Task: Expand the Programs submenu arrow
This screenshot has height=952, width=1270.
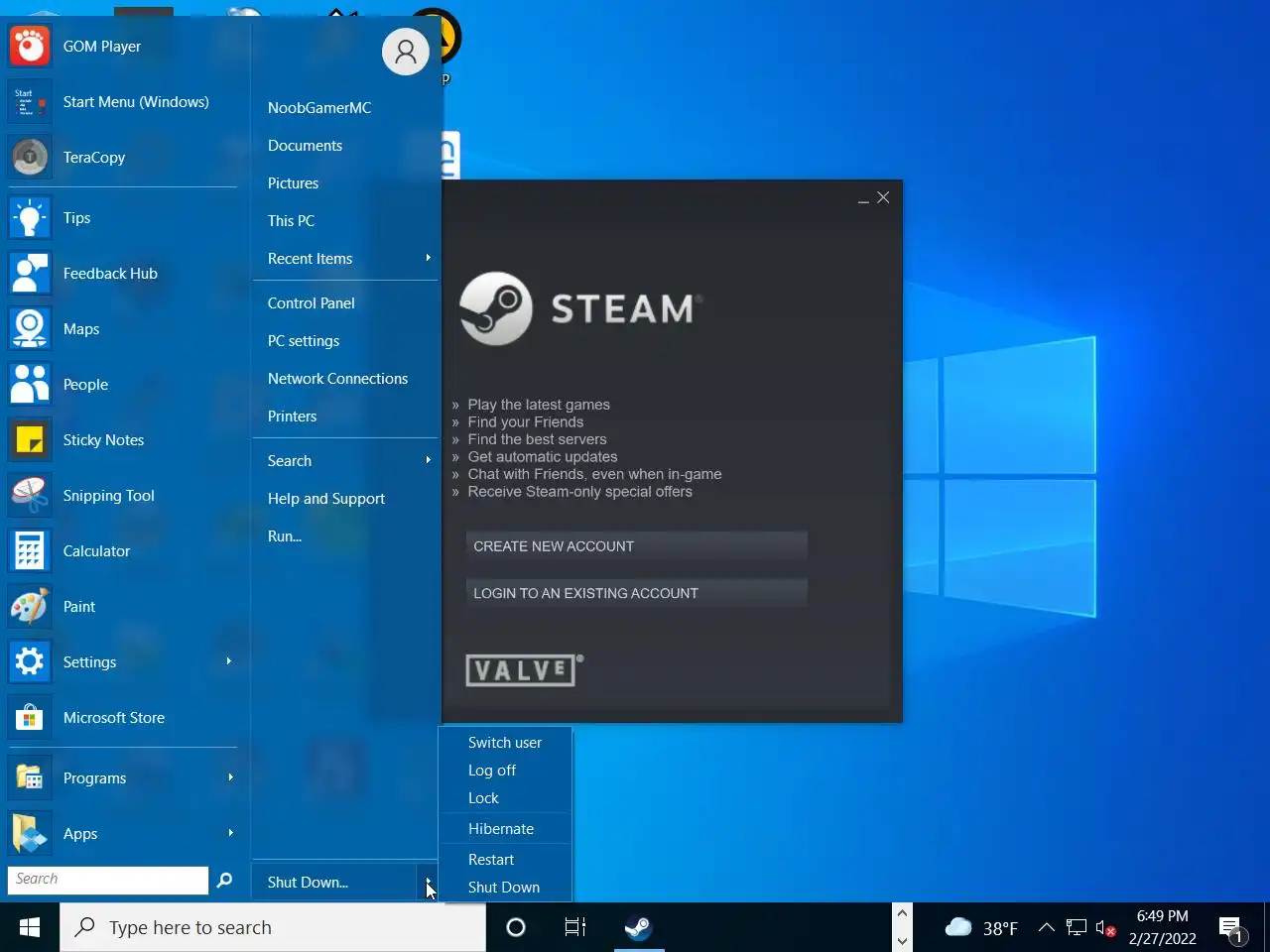Action: [x=230, y=777]
